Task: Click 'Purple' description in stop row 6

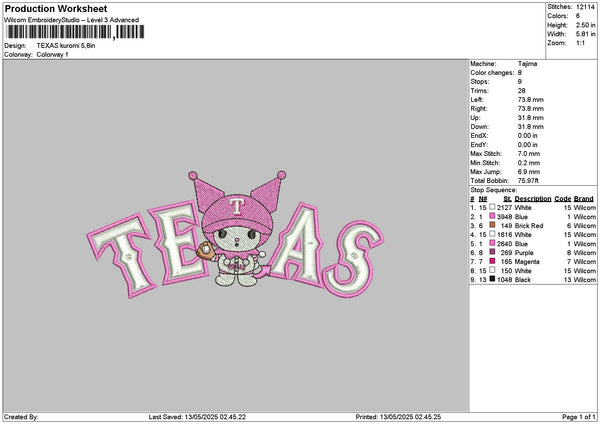Action: click(524, 253)
